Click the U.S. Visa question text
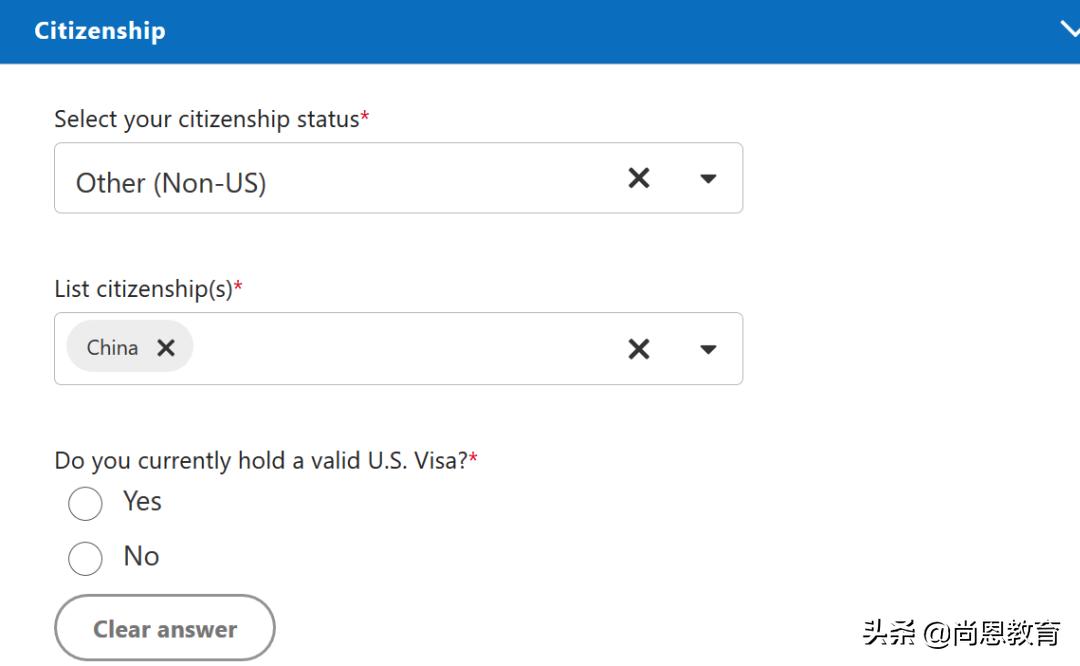Image resolution: width=1080 pixels, height=666 pixels. point(261,460)
